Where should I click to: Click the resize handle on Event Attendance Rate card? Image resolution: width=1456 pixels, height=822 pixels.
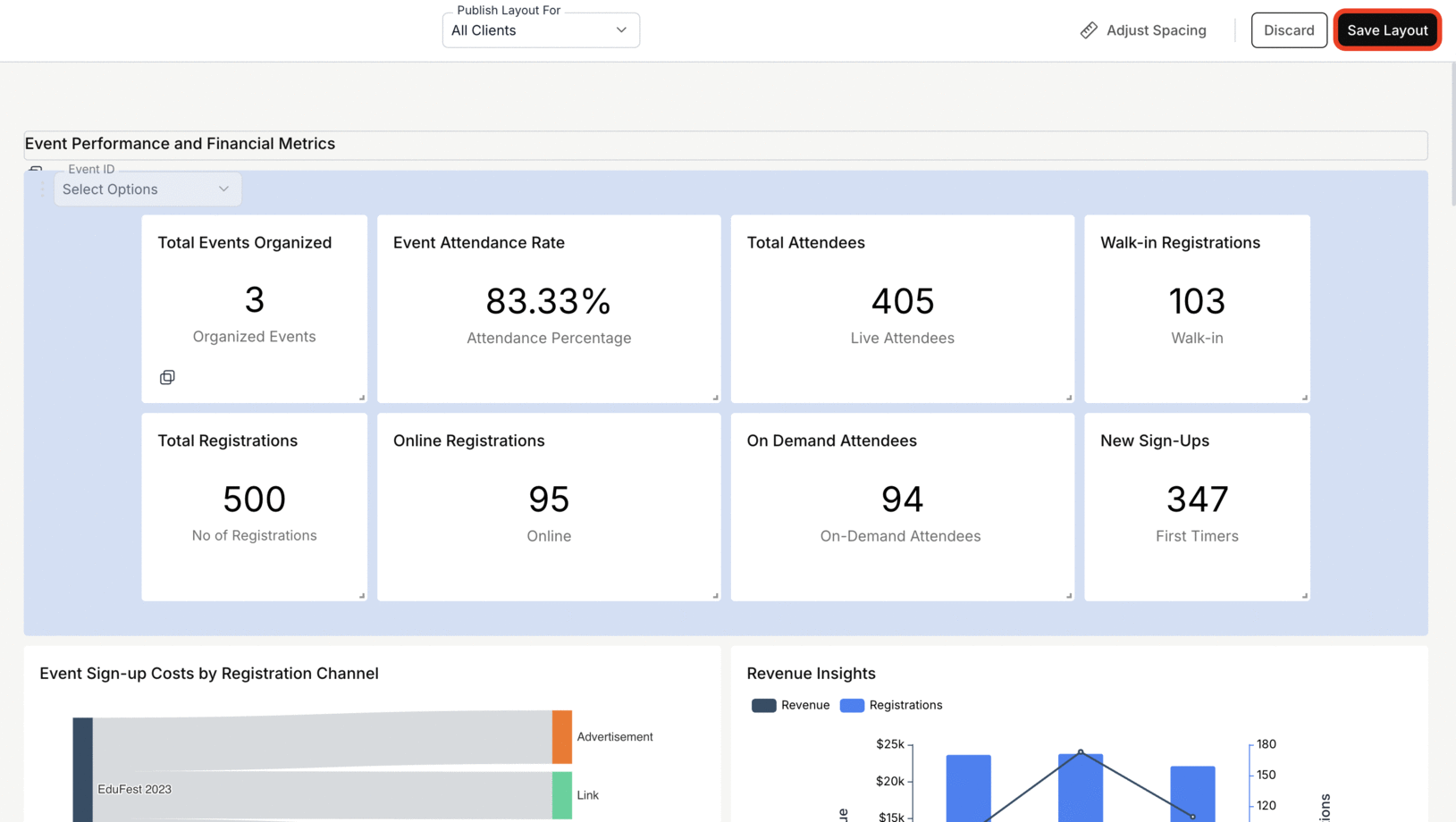pyautogui.click(x=714, y=395)
